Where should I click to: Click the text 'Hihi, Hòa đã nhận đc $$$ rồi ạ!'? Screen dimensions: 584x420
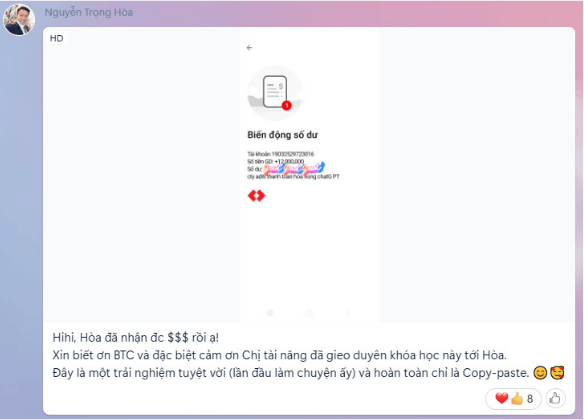click(136, 338)
